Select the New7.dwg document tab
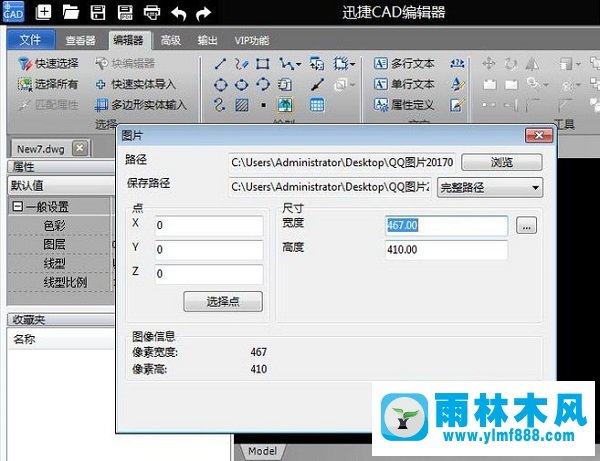Viewport: 600px width, 461px height. pyautogui.click(x=41, y=148)
